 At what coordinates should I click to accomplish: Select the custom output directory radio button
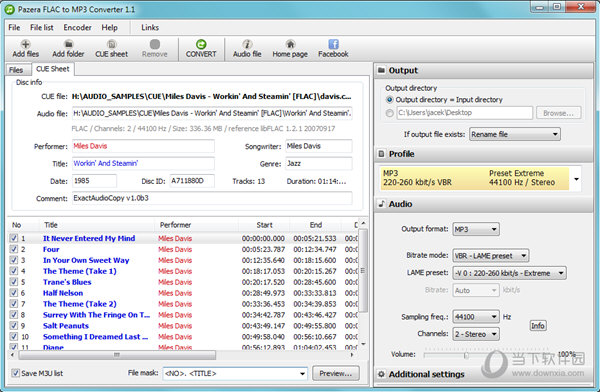tap(390, 113)
